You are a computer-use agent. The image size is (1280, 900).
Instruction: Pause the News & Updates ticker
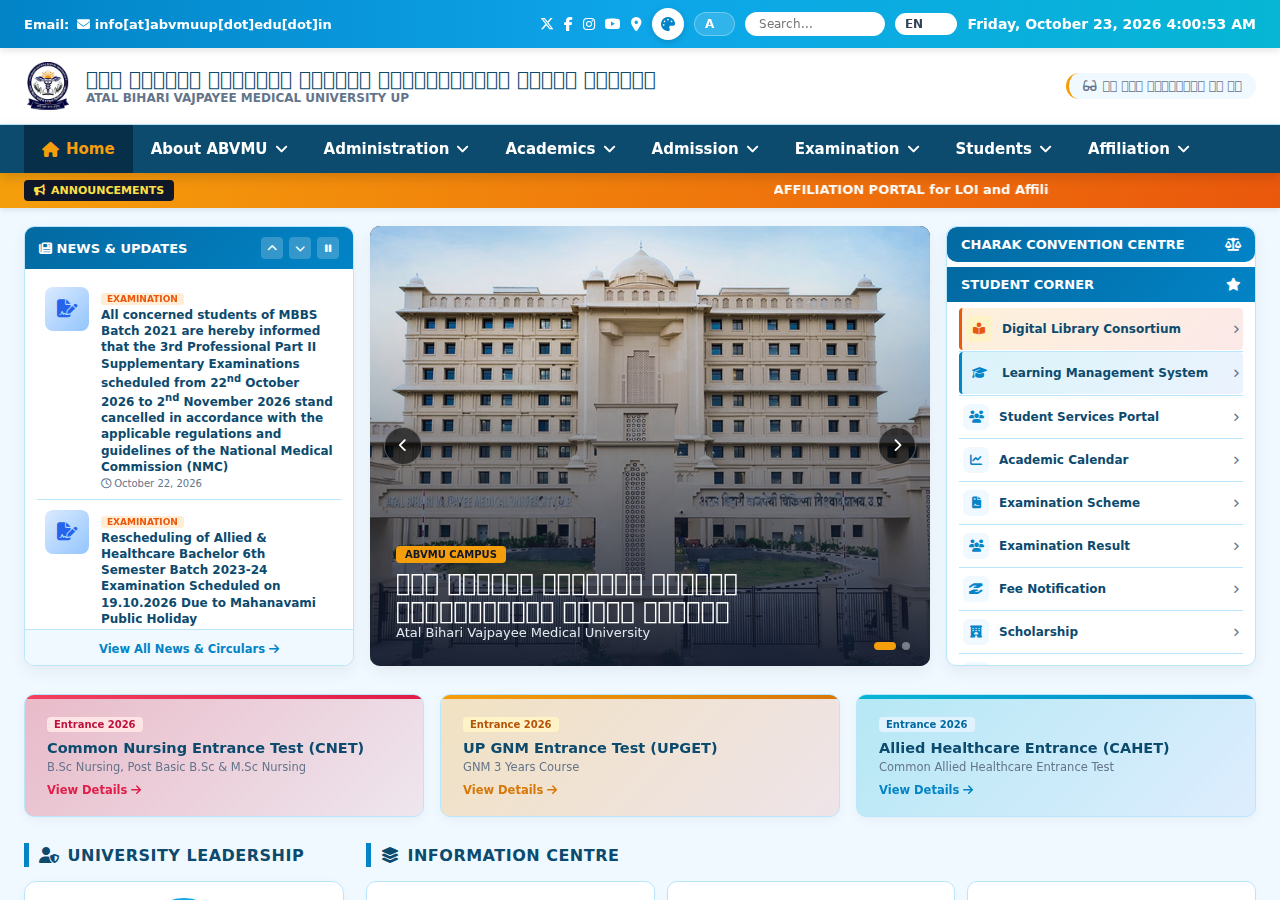coord(328,248)
